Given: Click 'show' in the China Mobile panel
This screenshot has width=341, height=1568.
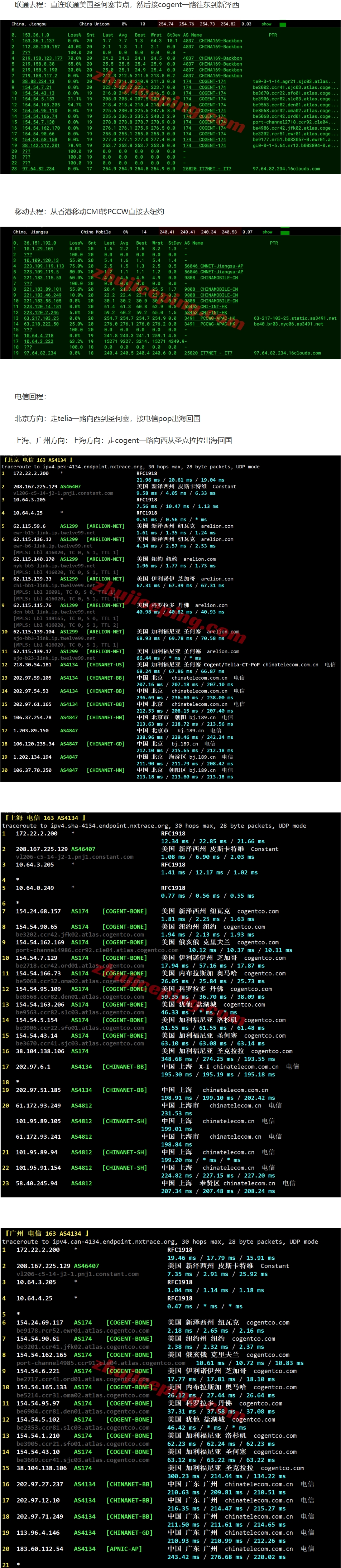Looking at the screenshot, I should point(267,232).
